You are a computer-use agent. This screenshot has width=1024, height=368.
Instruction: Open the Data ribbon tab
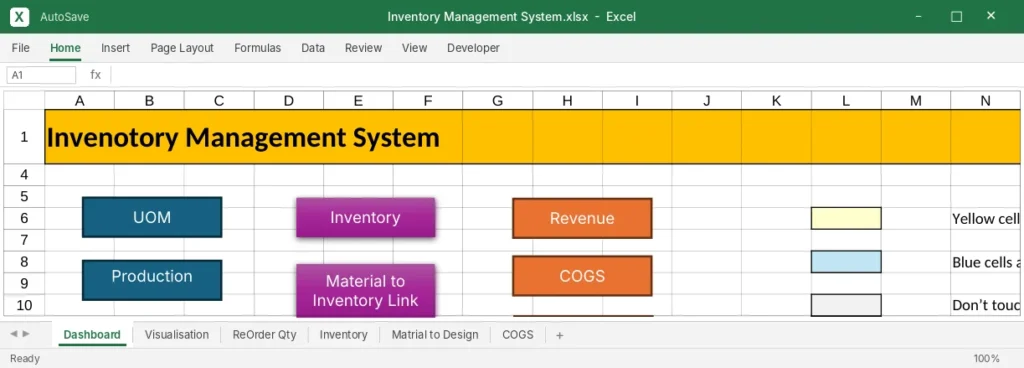click(x=313, y=48)
